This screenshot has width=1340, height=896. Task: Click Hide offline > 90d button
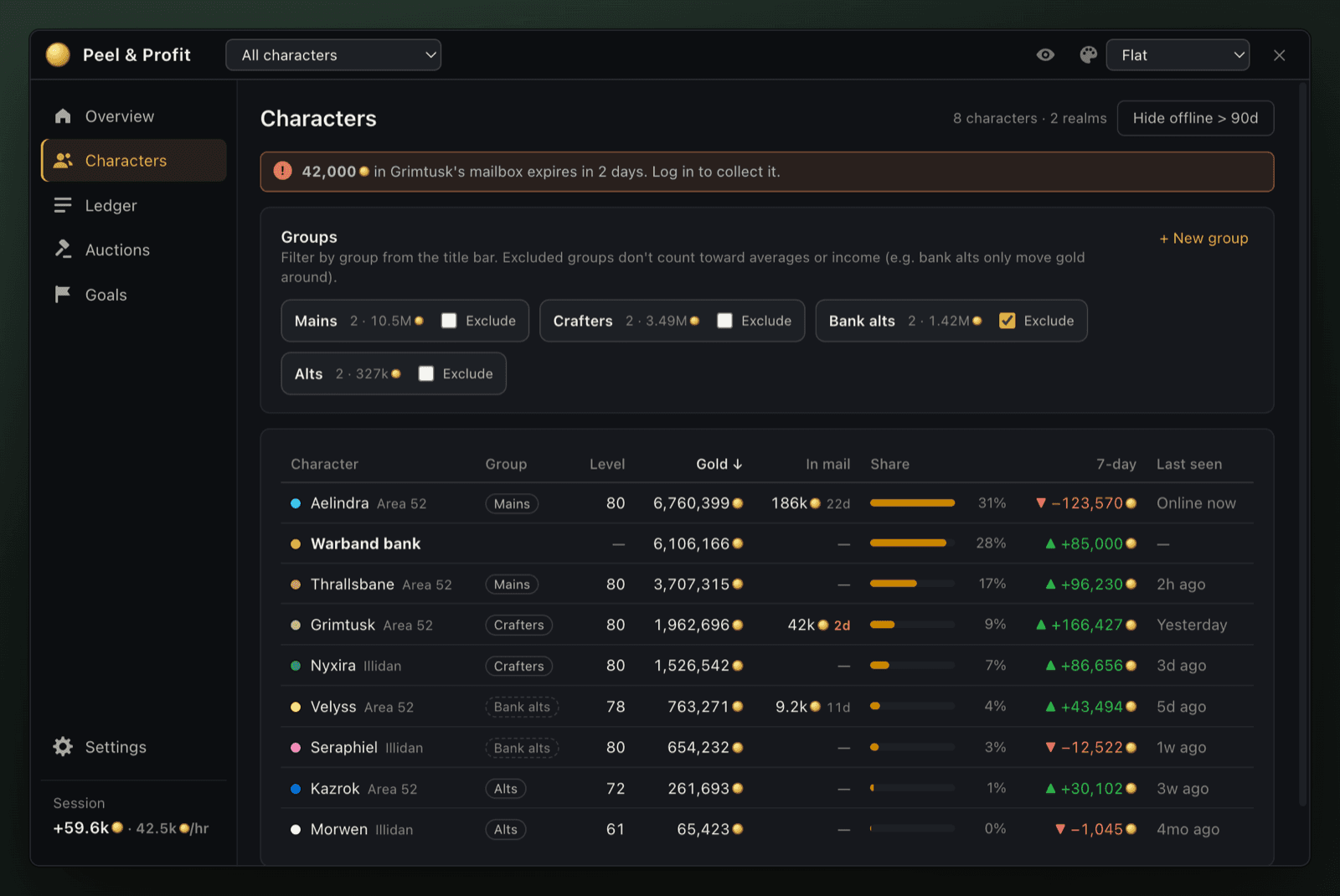[x=1195, y=118]
